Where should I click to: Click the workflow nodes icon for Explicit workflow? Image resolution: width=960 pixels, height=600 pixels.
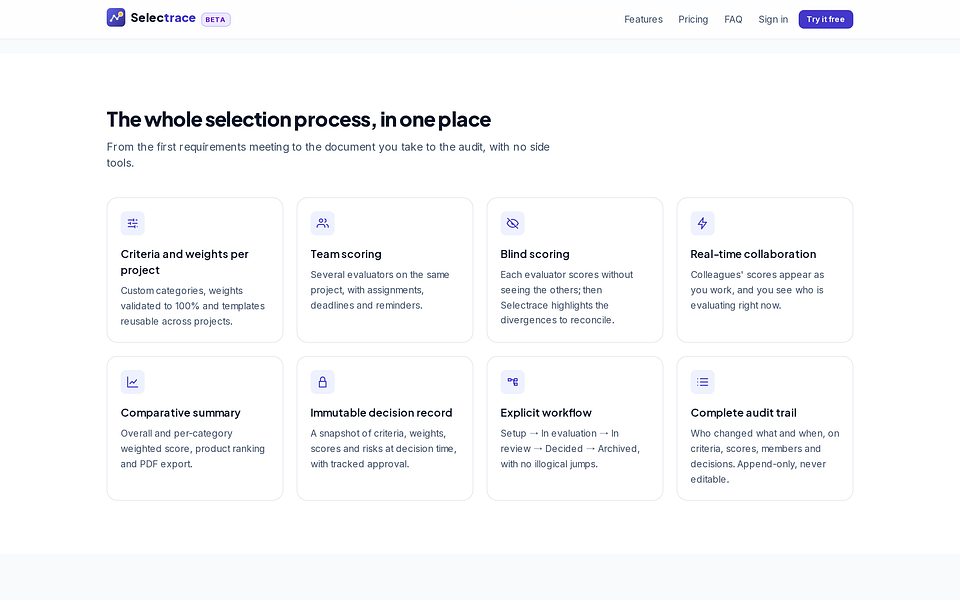[512, 382]
